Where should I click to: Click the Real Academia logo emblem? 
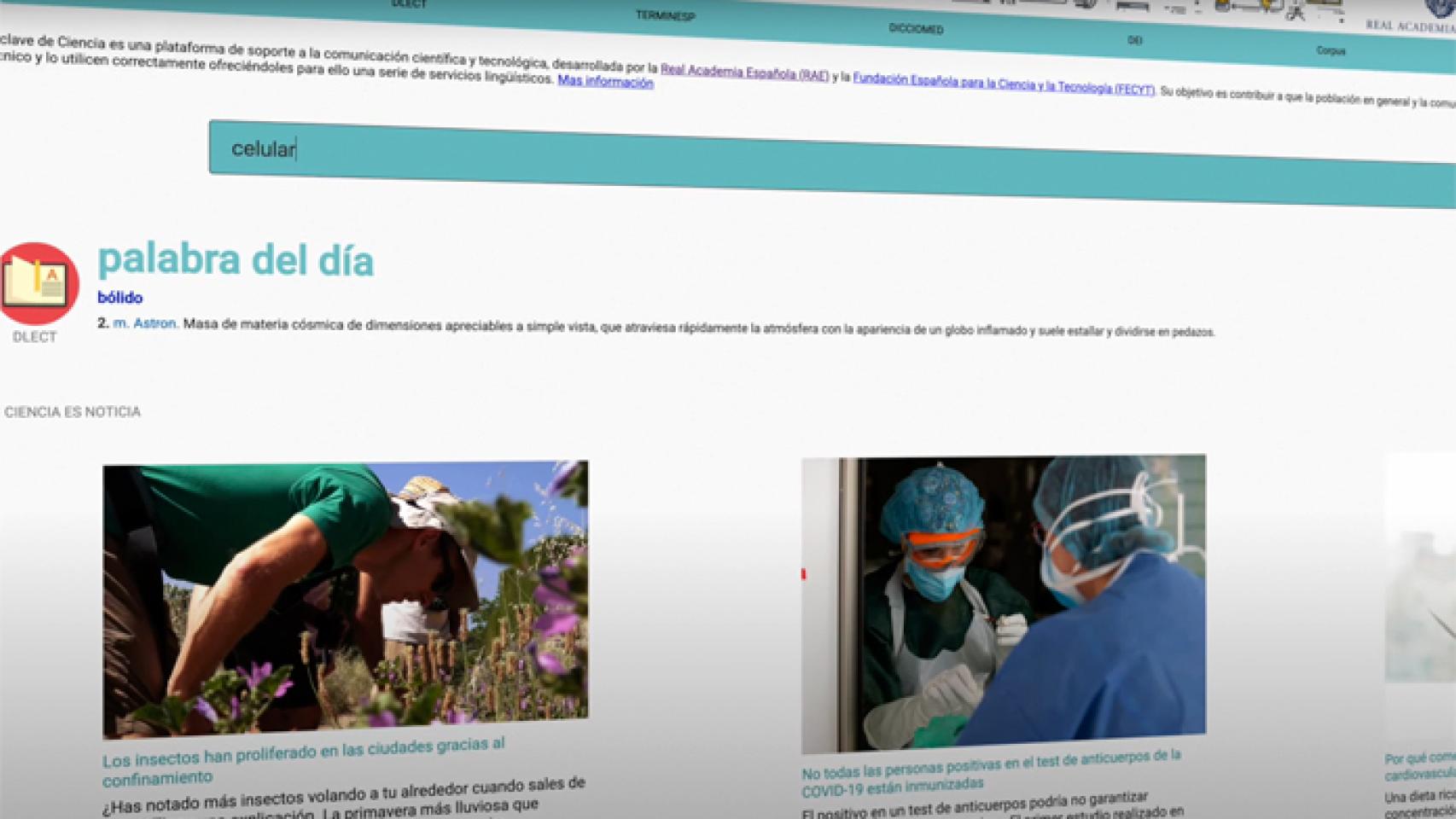[x=1440, y=8]
